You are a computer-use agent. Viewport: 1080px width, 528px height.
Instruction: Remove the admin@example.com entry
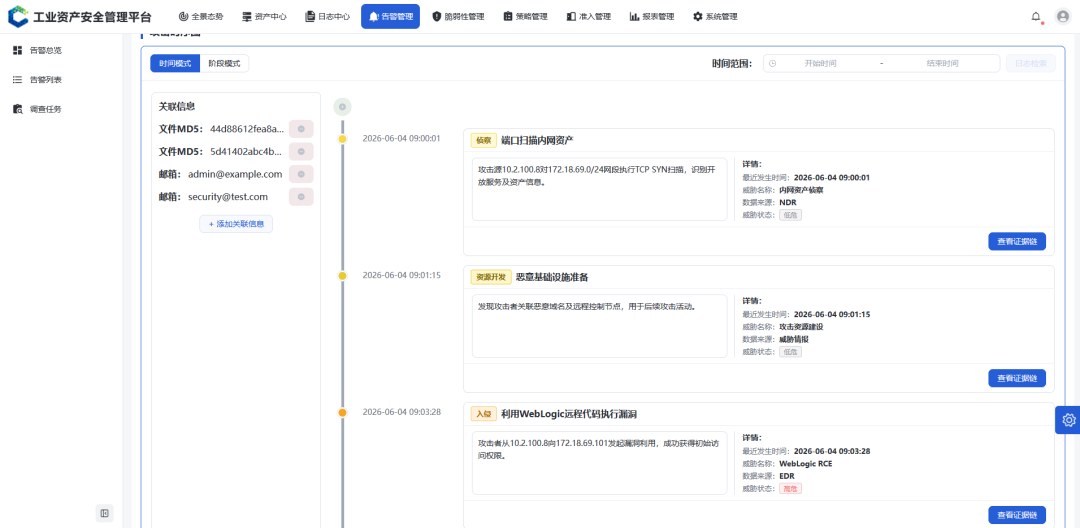[x=301, y=174]
